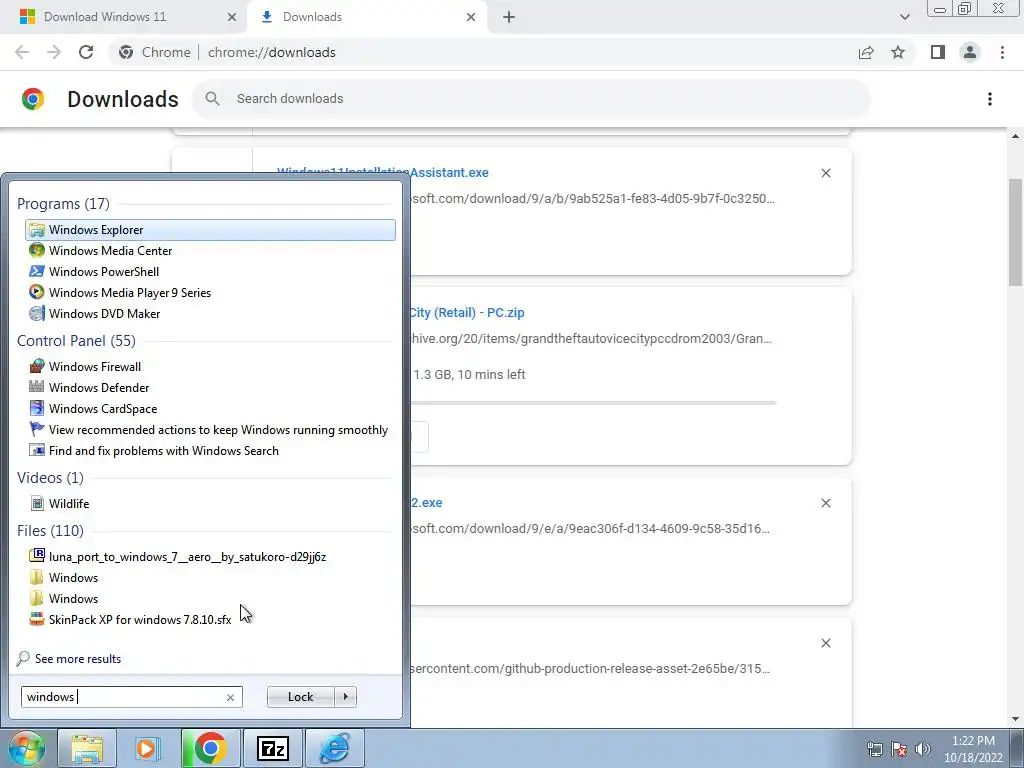Open the taskbar clock showing 1:22 PM
This screenshot has width=1024, height=768.
point(973,749)
